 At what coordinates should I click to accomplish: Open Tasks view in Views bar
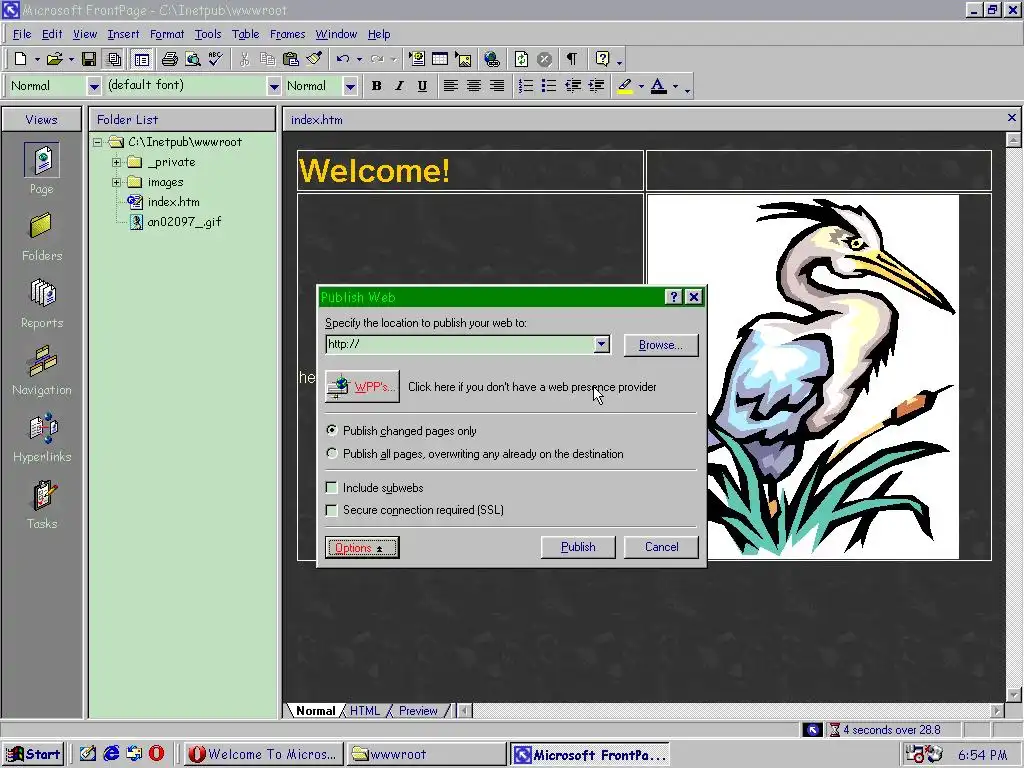click(x=42, y=505)
